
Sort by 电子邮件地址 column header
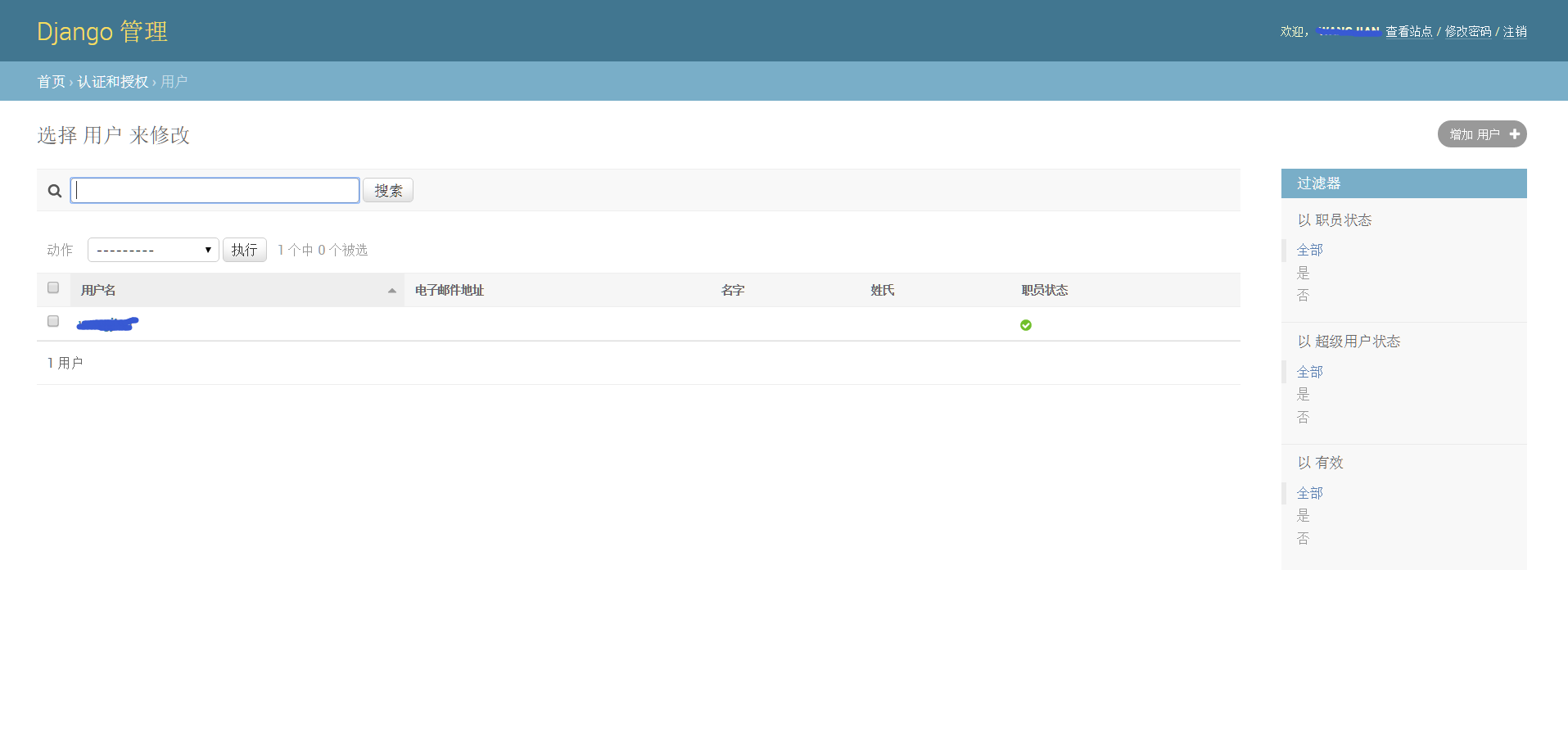tap(449, 291)
